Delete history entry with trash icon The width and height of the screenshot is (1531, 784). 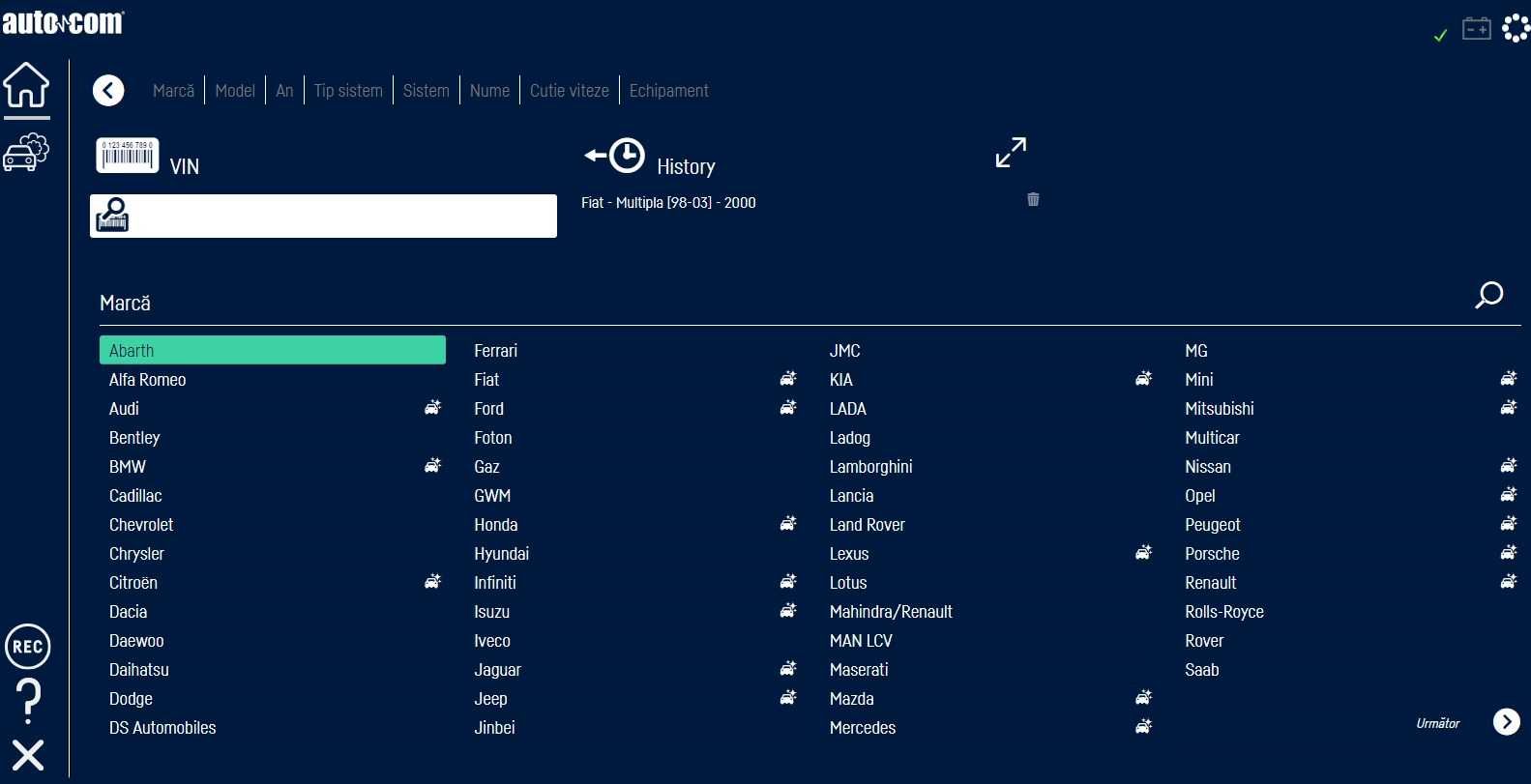click(x=1033, y=199)
